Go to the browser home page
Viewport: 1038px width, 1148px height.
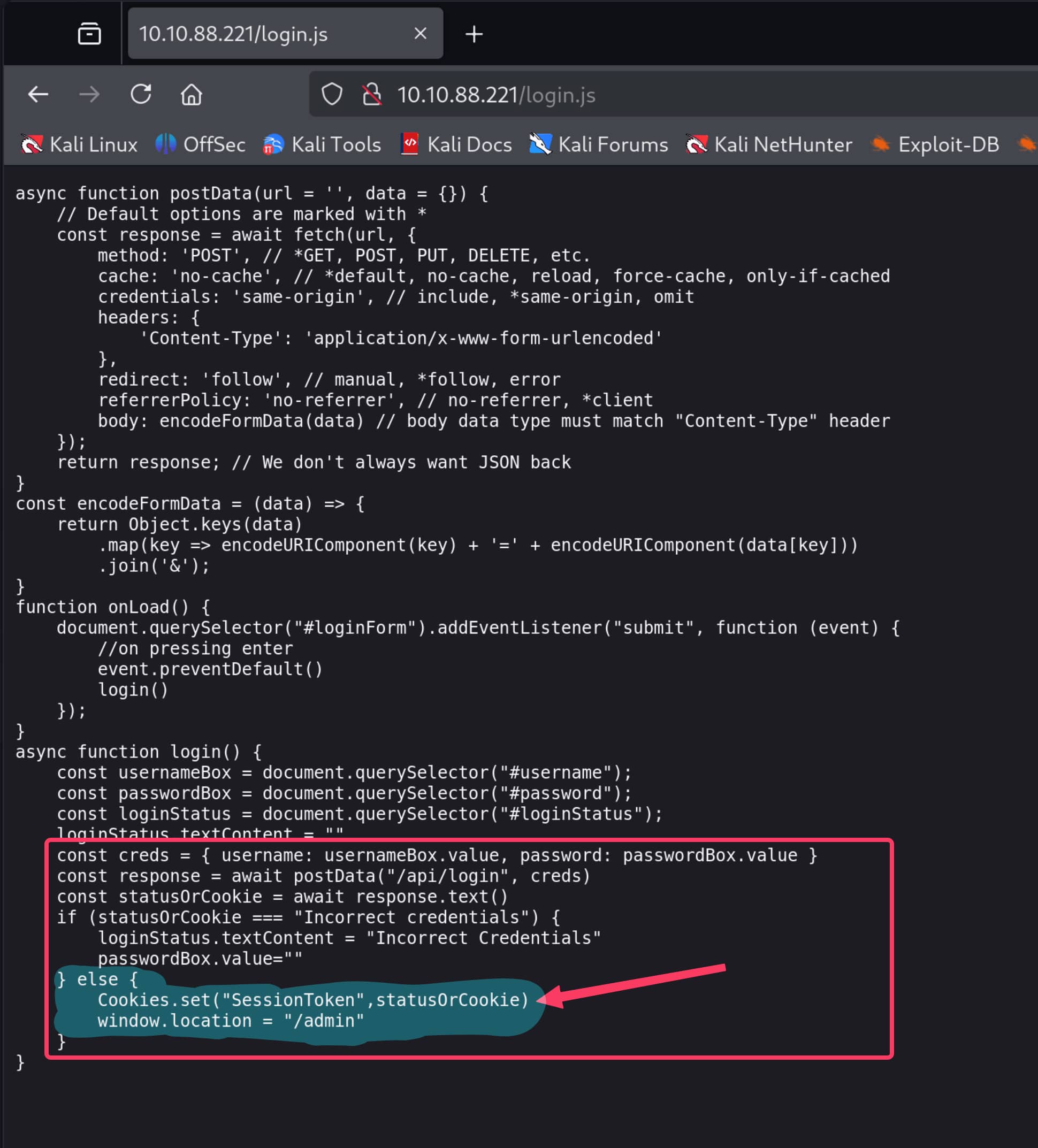[192, 95]
